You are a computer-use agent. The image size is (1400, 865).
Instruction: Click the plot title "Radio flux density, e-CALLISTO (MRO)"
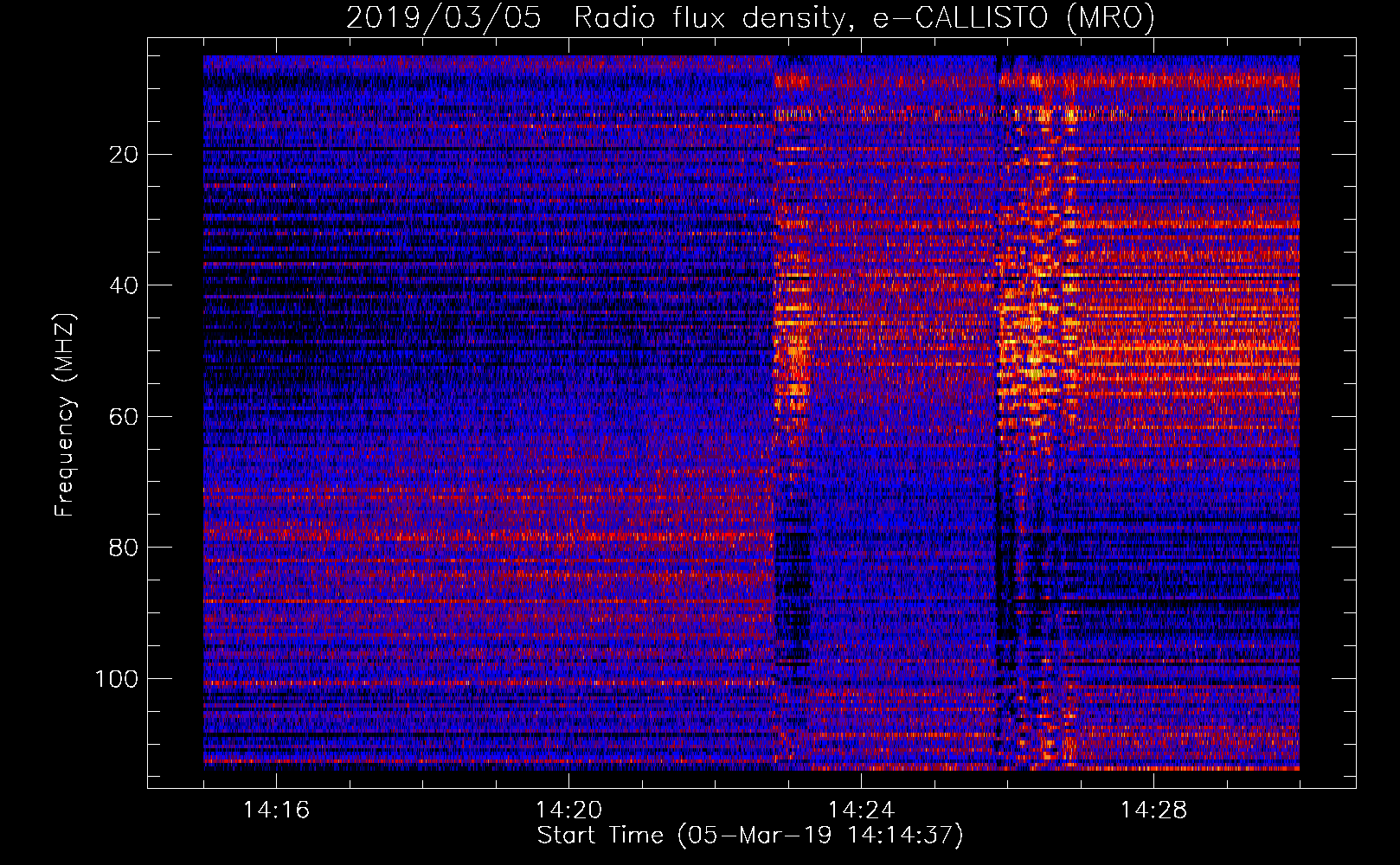864,18
